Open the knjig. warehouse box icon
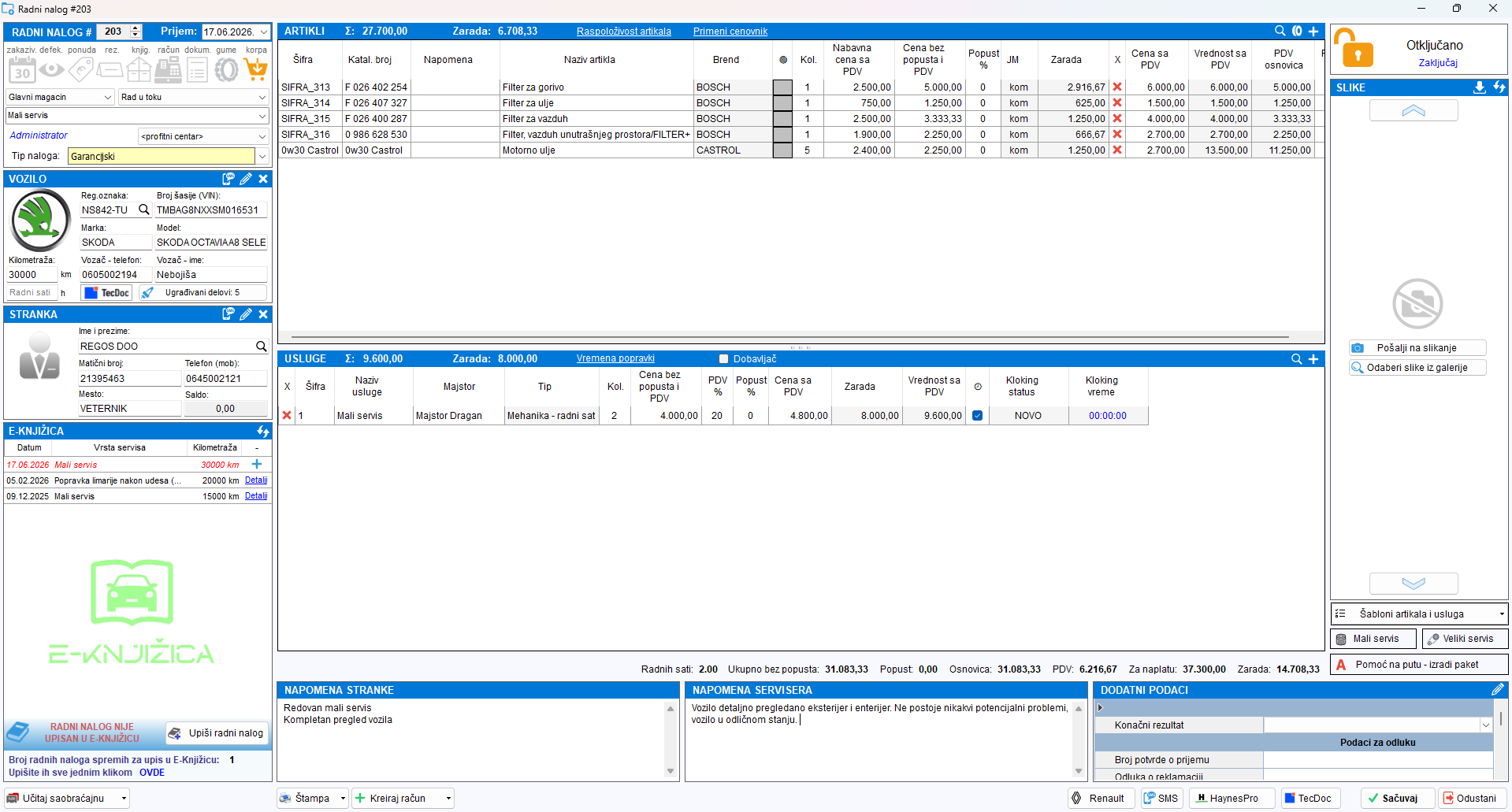The image size is (1512, 812). [x=139, y=70]
